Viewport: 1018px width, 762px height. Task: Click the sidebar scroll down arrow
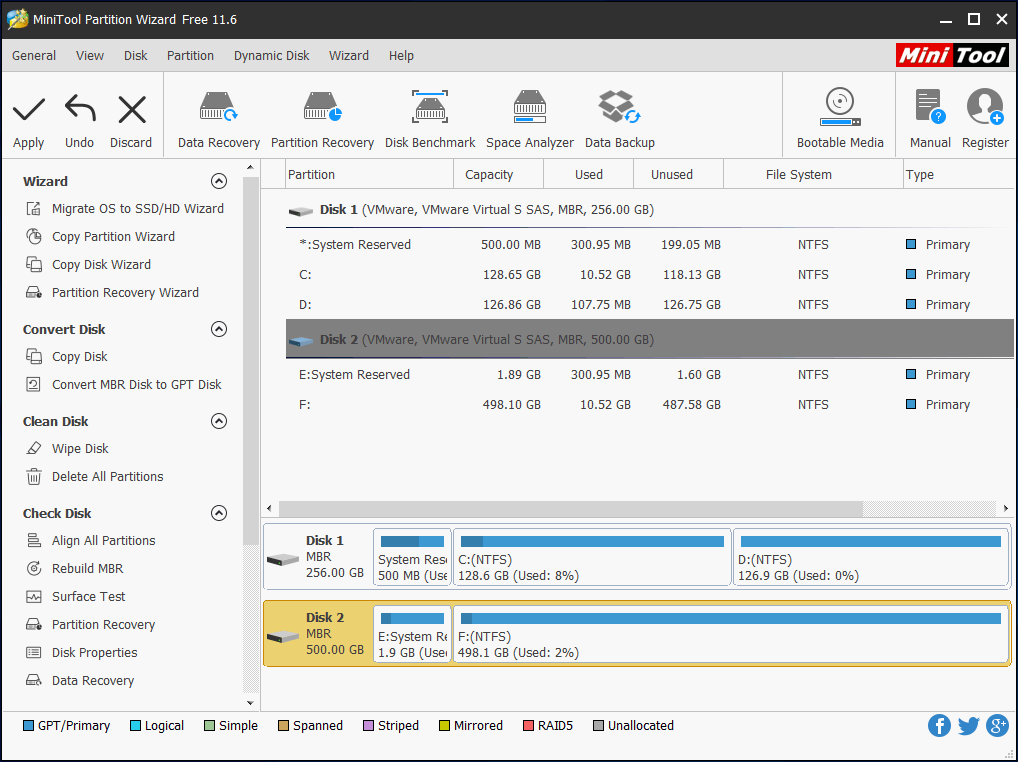tap(251, 703)
